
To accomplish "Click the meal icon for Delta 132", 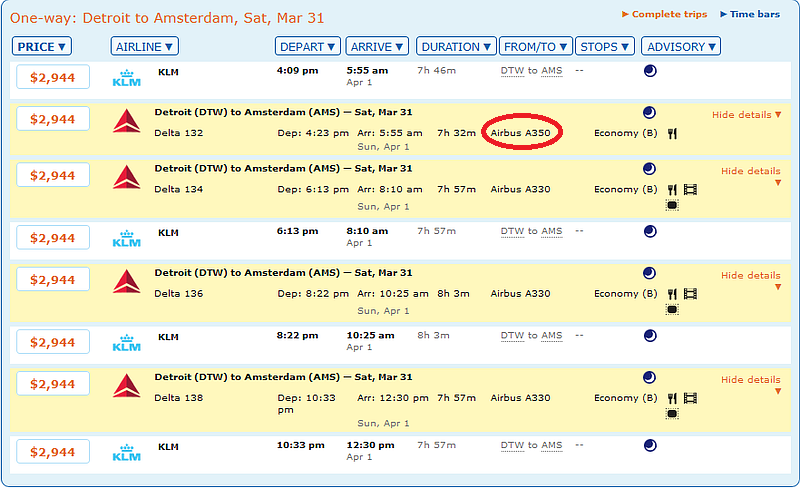I will (x=672, y=134).
